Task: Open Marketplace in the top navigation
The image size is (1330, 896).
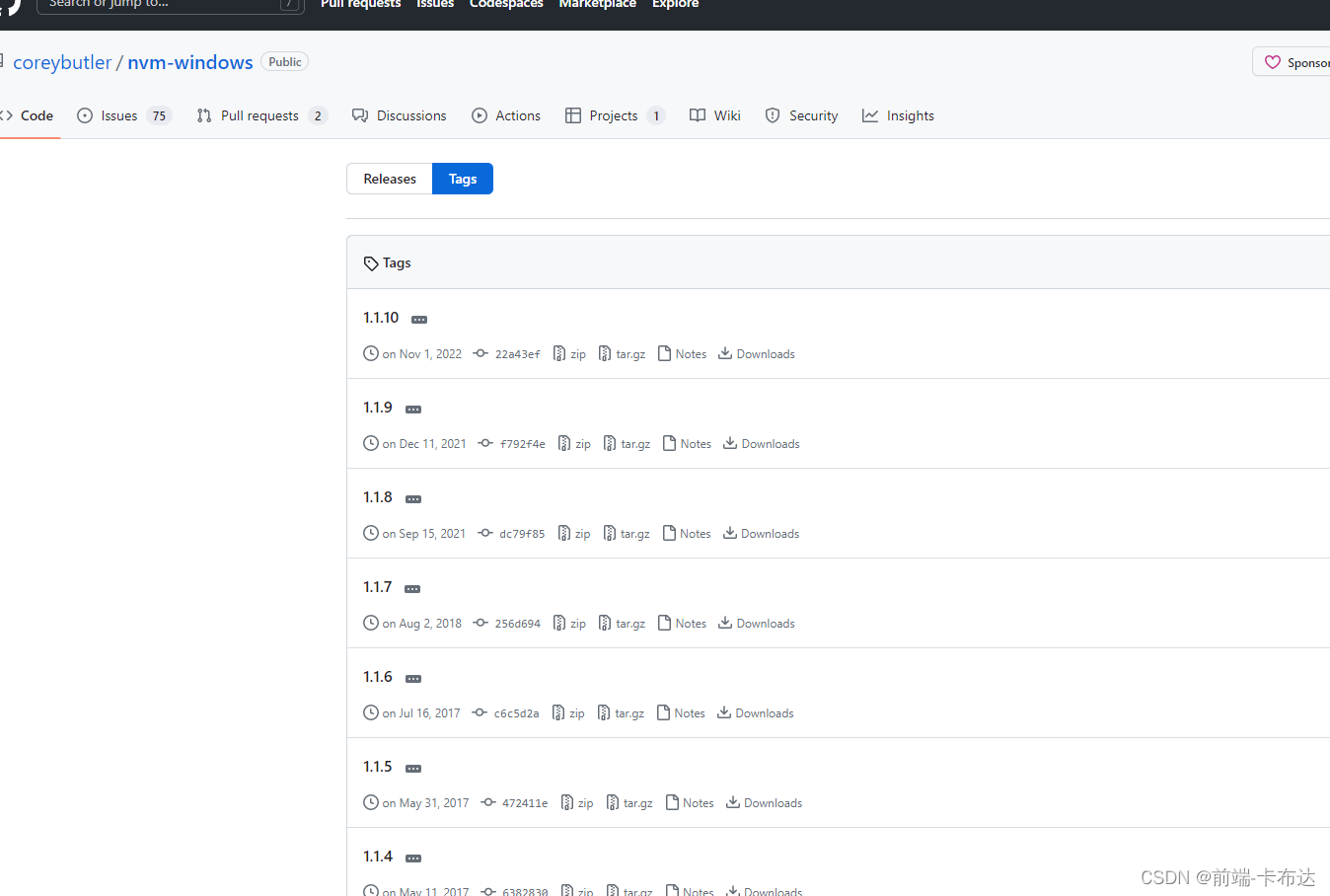Action: point(597,4)
